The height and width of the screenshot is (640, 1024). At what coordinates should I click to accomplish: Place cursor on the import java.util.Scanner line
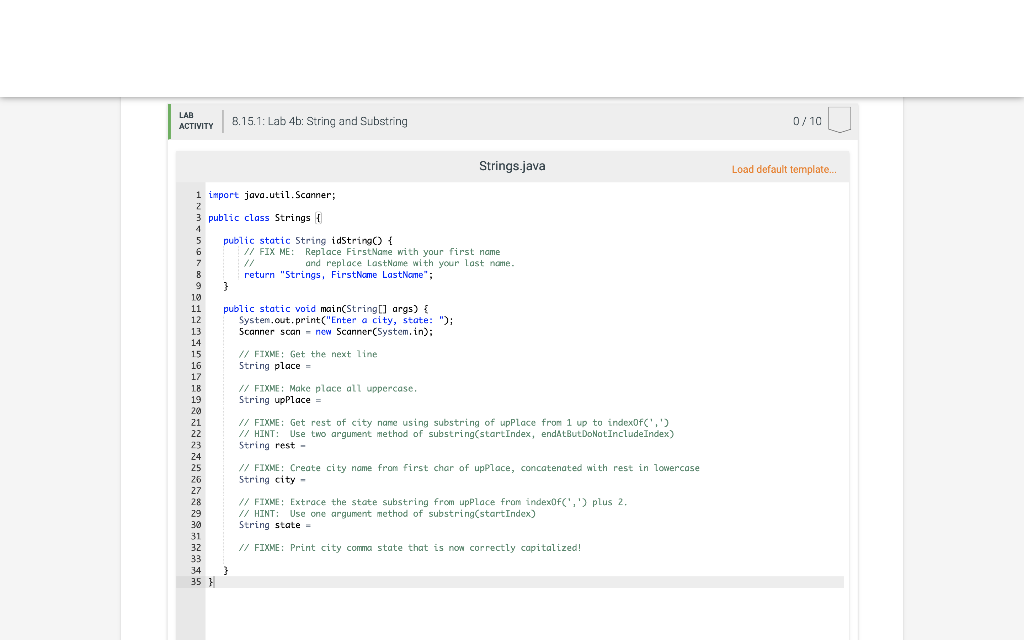pyautogui.click(x=270, y=194)
